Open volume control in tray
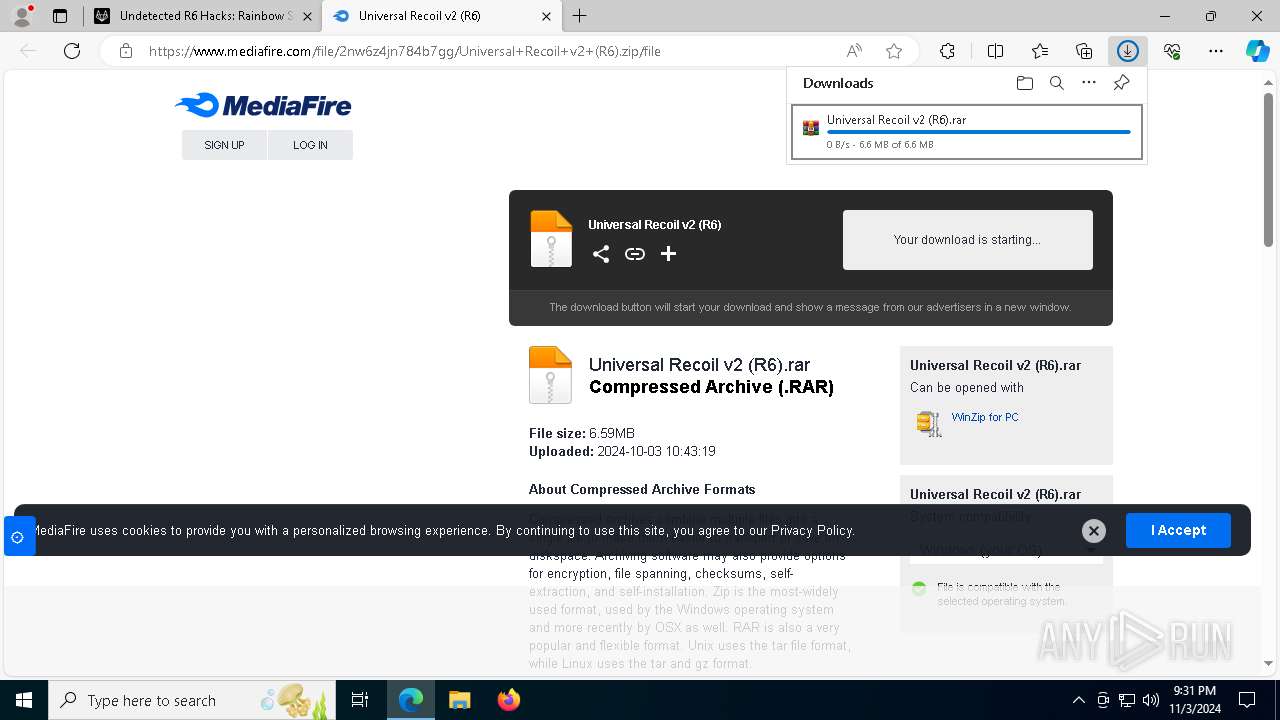Screen dimensions: 1280x720 tap(1151, 700)
